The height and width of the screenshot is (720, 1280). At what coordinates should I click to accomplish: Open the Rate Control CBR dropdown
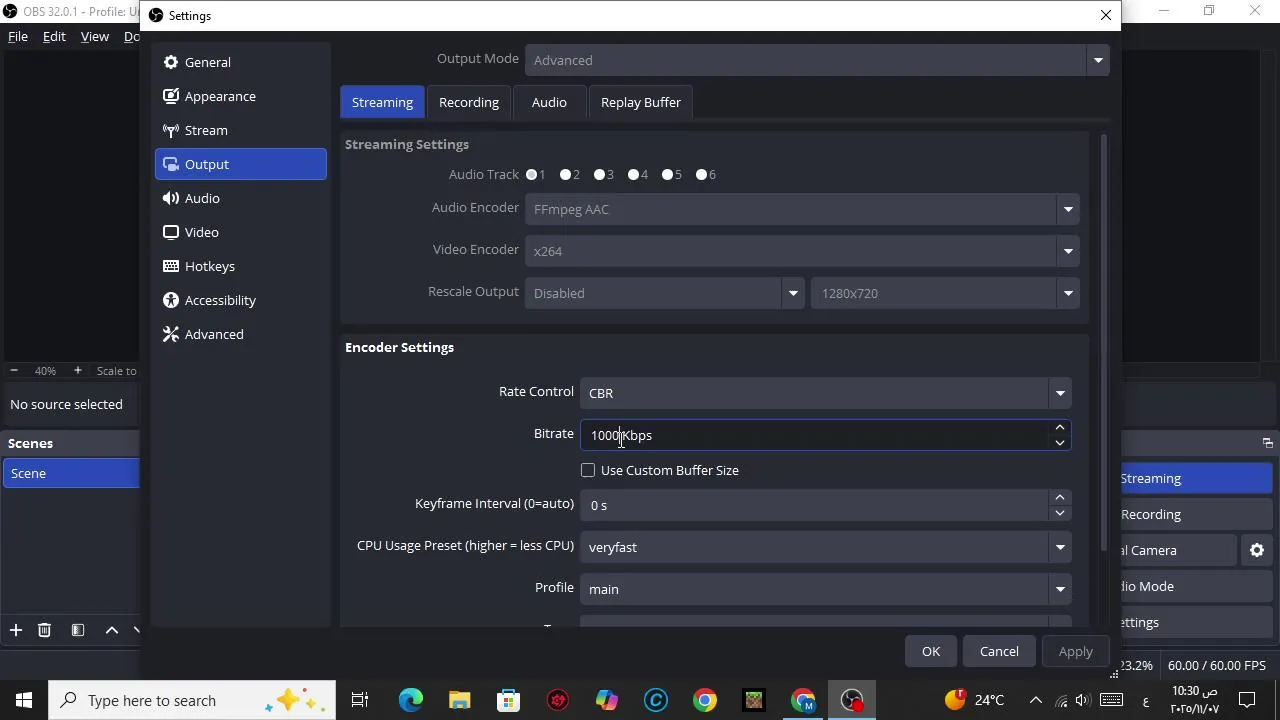point(825,393)
